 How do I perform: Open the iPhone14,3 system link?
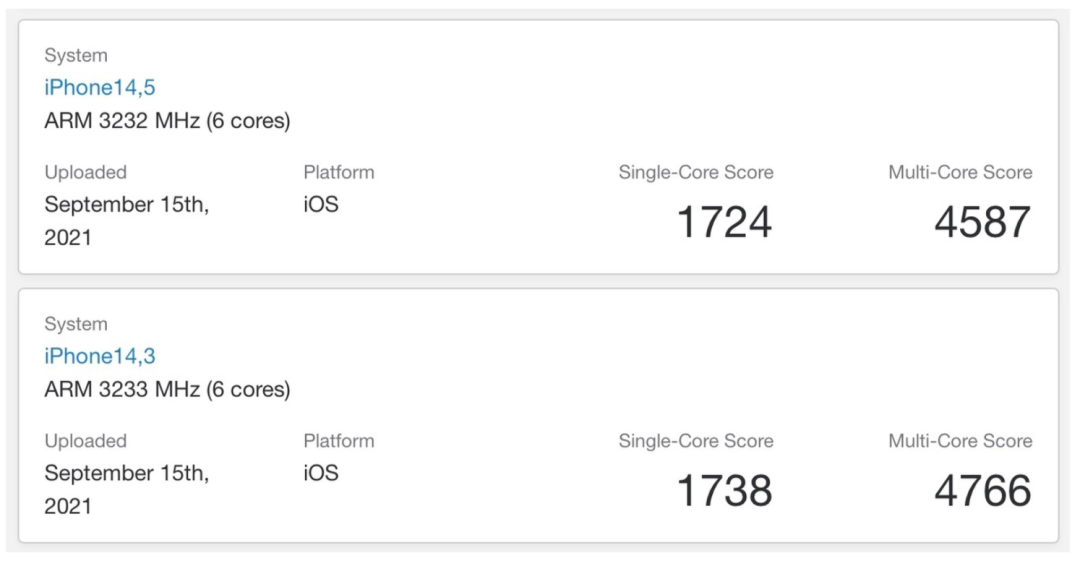(x=100, y=357)
